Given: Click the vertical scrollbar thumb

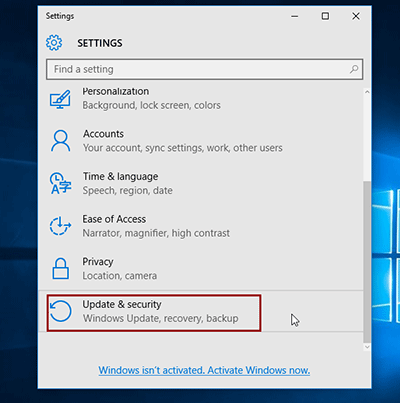Looking at the screenshot, I should click(367, 262).
